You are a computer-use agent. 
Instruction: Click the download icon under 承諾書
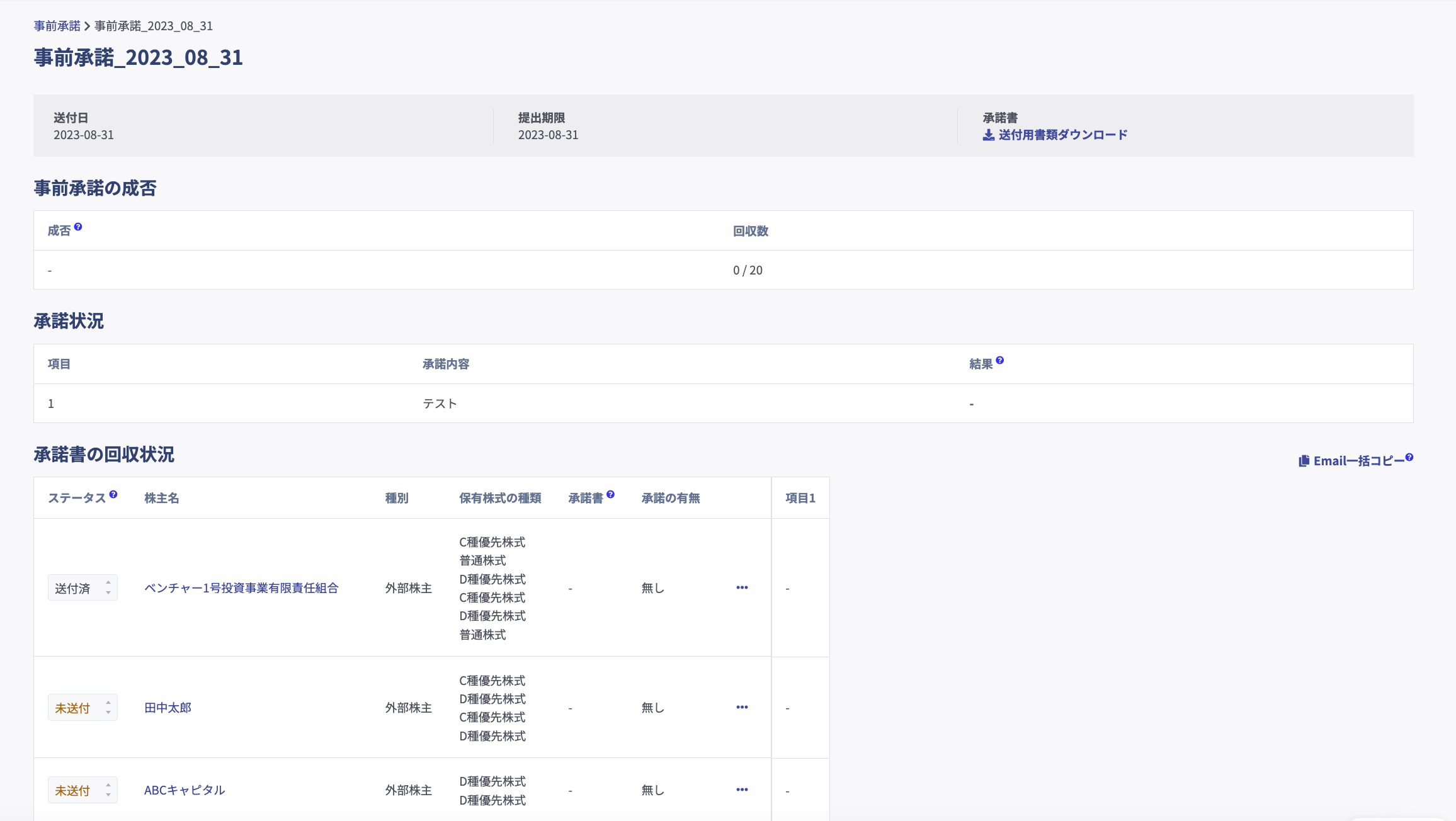point(989,135)
